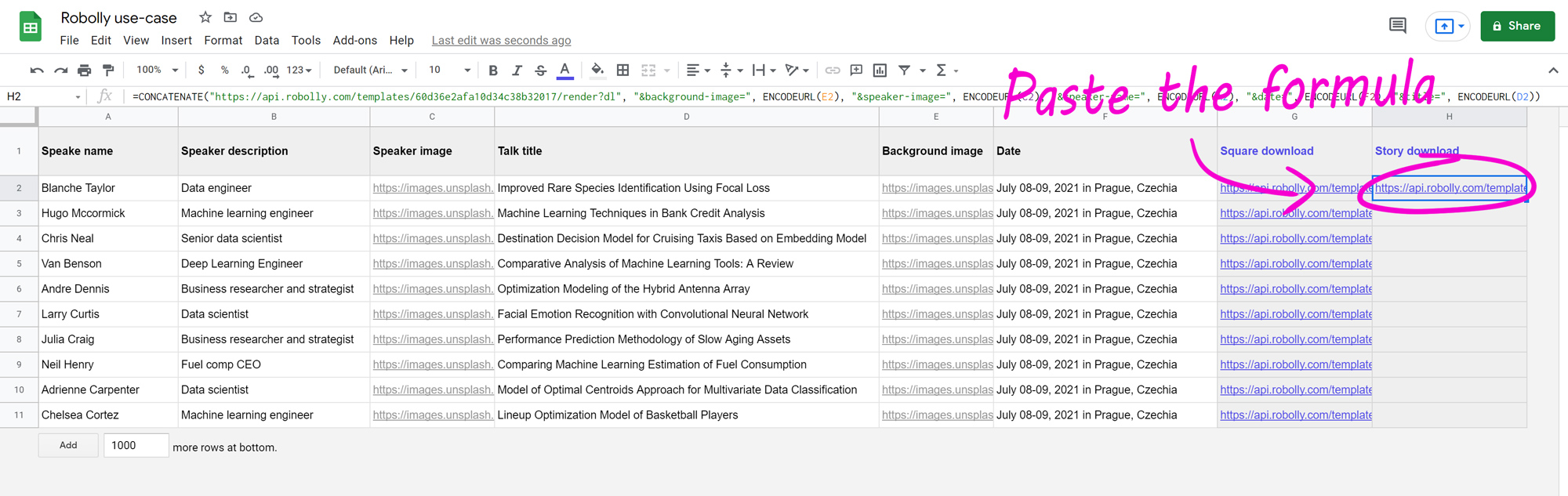
Task: Star the Robolly use-case document
Action: pyautogui.click(x=205, y=17)
